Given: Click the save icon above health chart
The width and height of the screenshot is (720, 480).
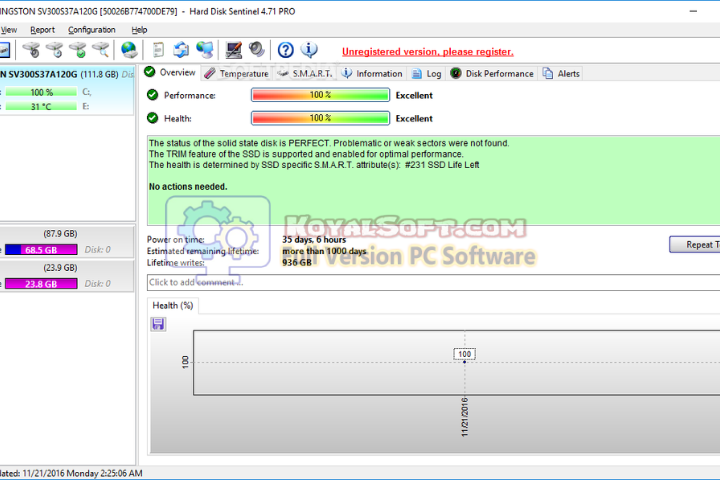Looking at the screenshot, I should tap(158, 324).
